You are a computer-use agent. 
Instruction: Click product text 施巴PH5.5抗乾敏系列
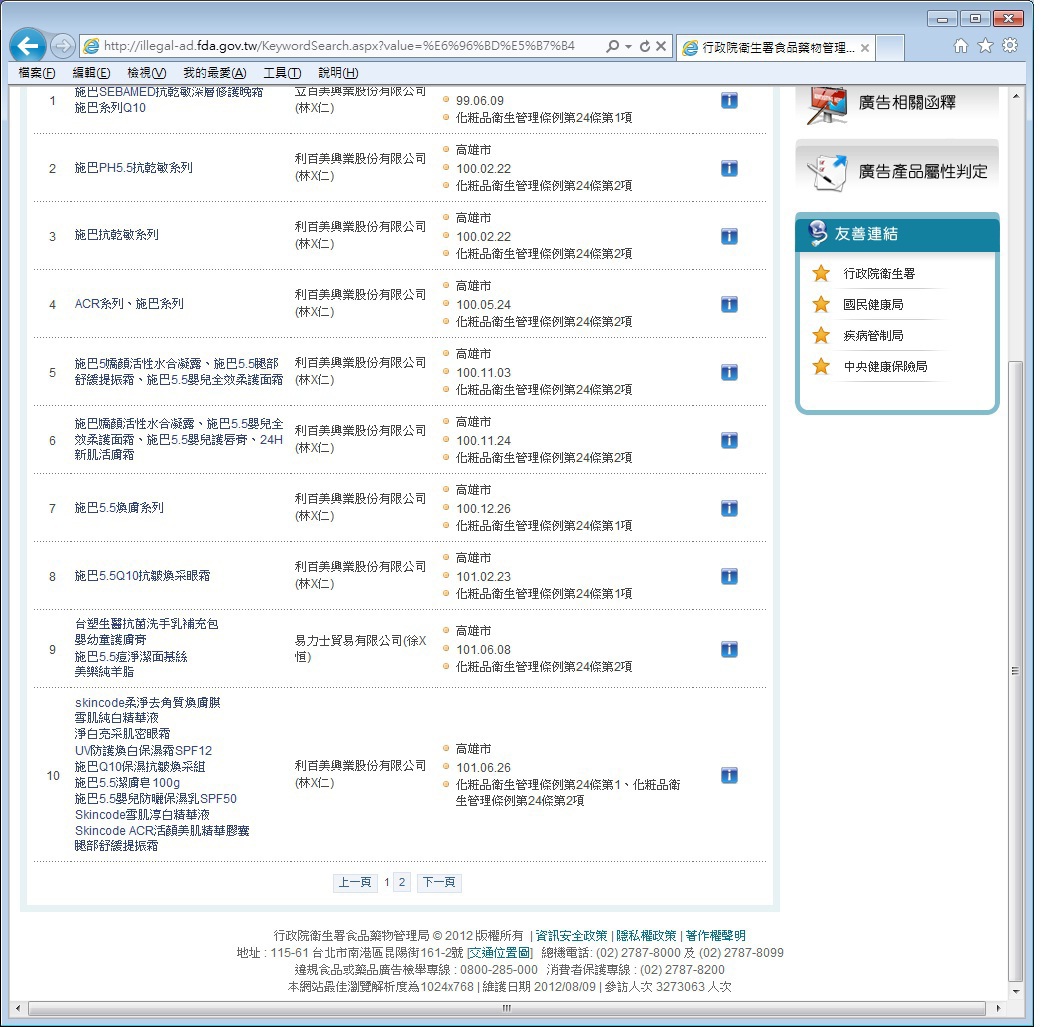133,167
